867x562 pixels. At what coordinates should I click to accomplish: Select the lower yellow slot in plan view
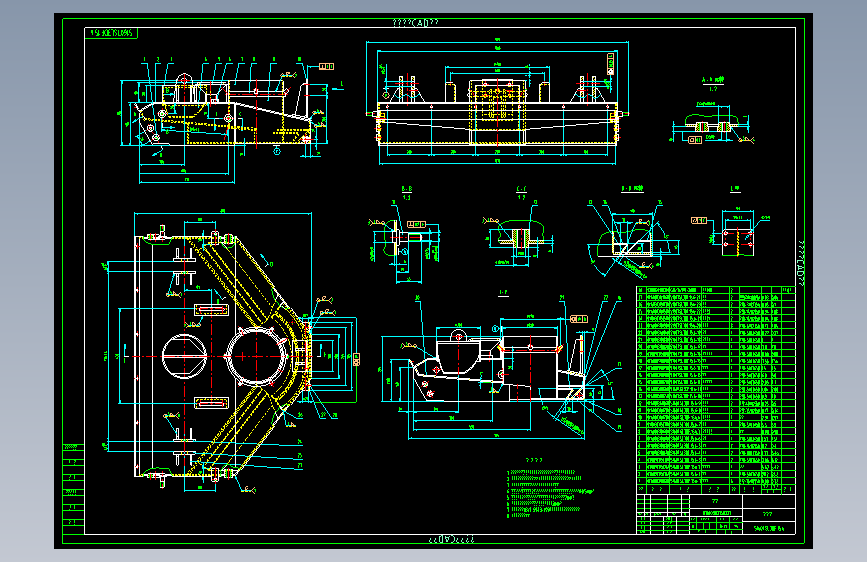click(x=211, y=403)
